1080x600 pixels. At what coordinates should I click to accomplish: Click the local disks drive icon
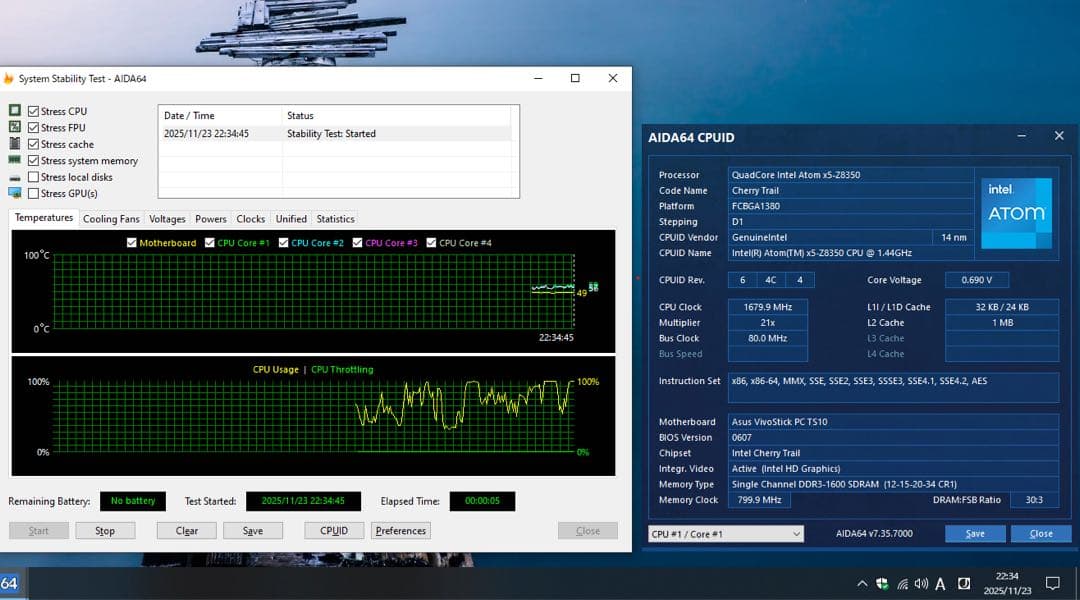tap(14, 178)
